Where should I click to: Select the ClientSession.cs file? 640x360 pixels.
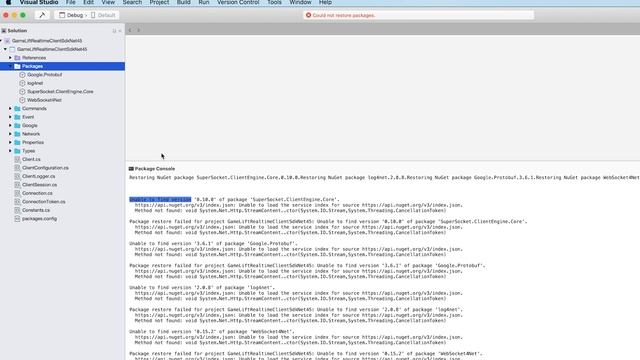(39, 185)
